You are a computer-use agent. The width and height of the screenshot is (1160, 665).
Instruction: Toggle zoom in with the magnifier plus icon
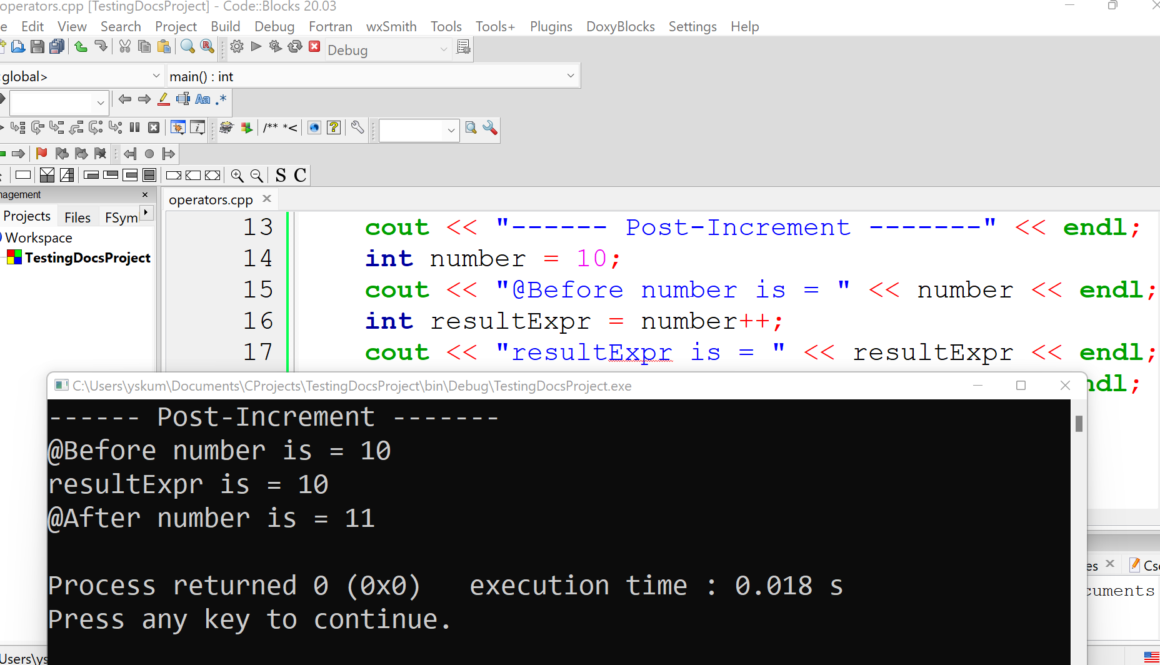237,174
